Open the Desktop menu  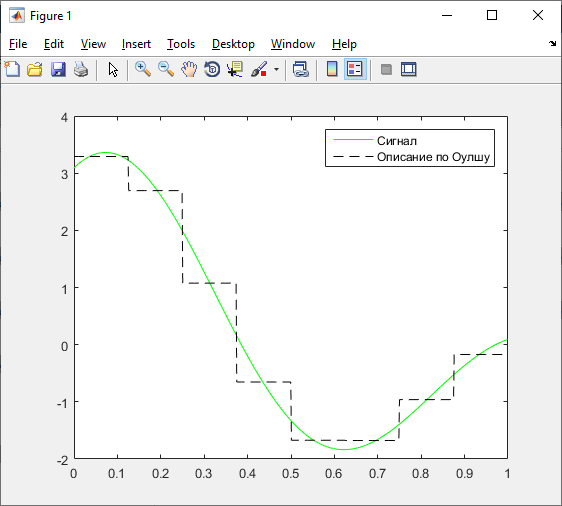[x=233, y=44]
